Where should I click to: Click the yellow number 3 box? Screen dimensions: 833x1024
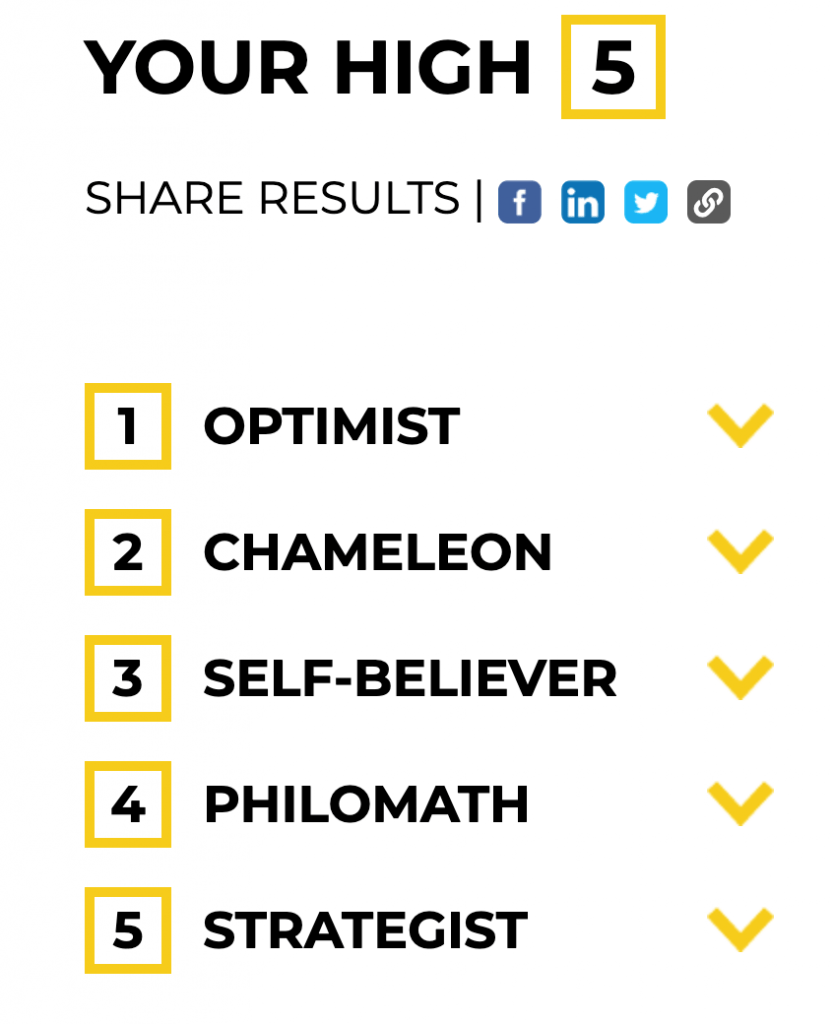click(128, 679)
